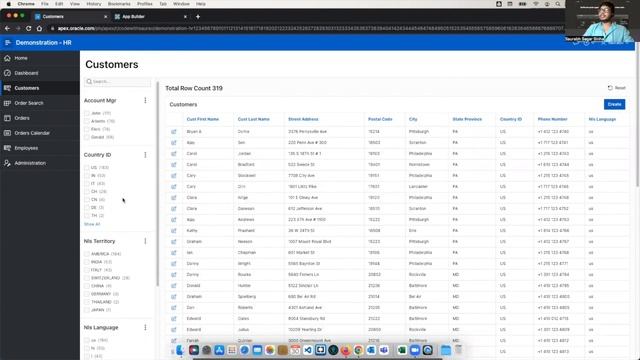Image resolution: width=640 pixels, height=360 pixels.
Task: Check the SWITZERLAND territory filter
Action: [x=87, y=278]
